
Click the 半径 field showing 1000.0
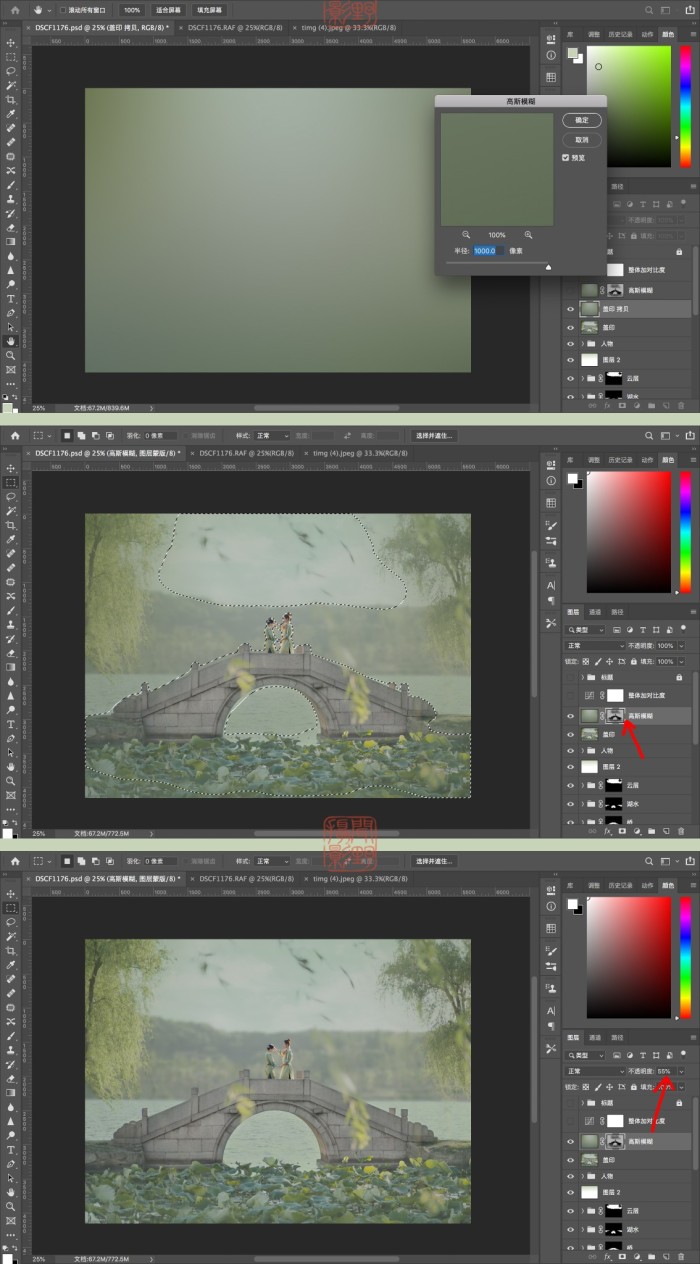tap(488, 251)
